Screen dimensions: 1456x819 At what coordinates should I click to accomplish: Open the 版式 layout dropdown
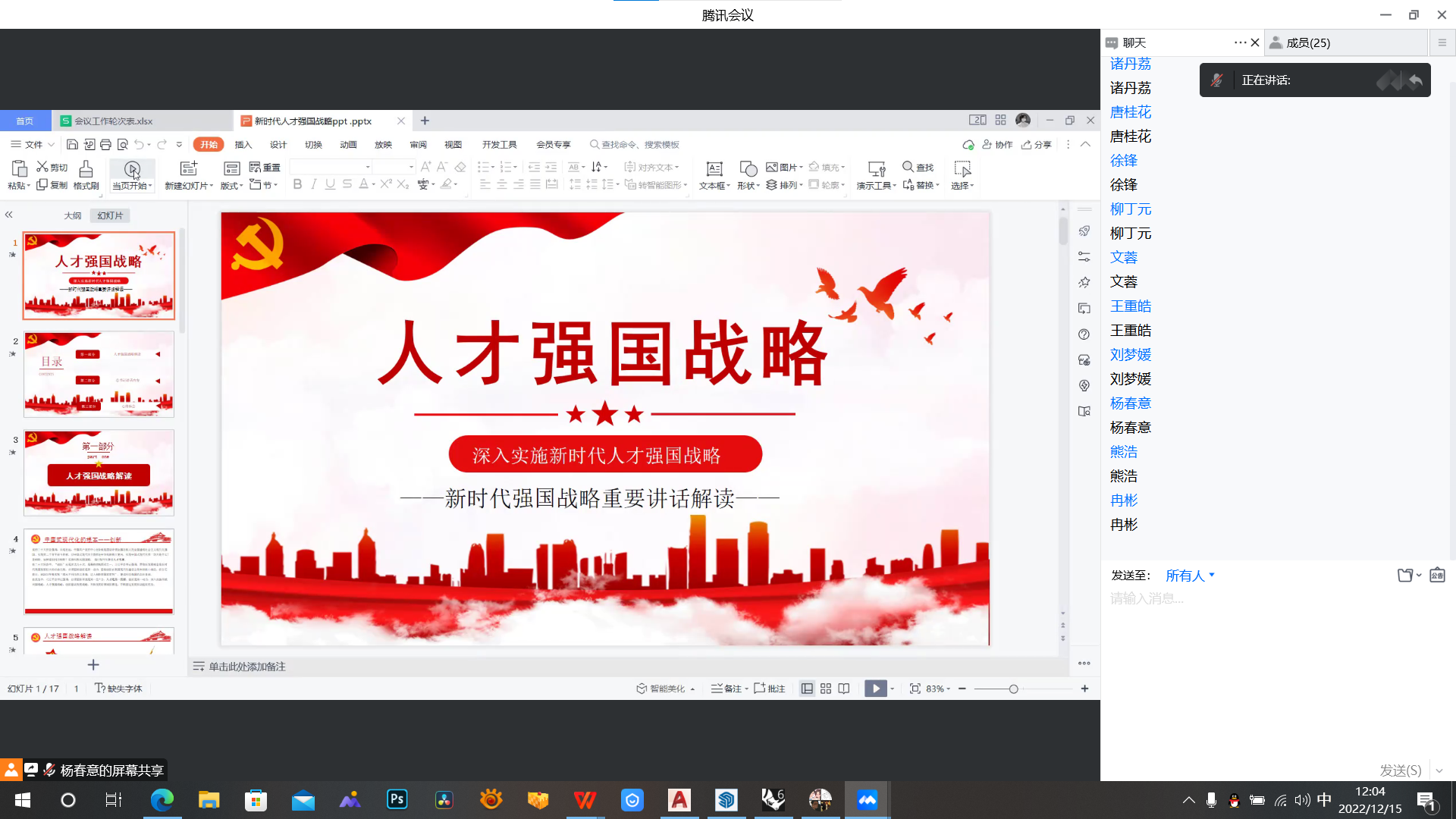[x=230, y=175]
